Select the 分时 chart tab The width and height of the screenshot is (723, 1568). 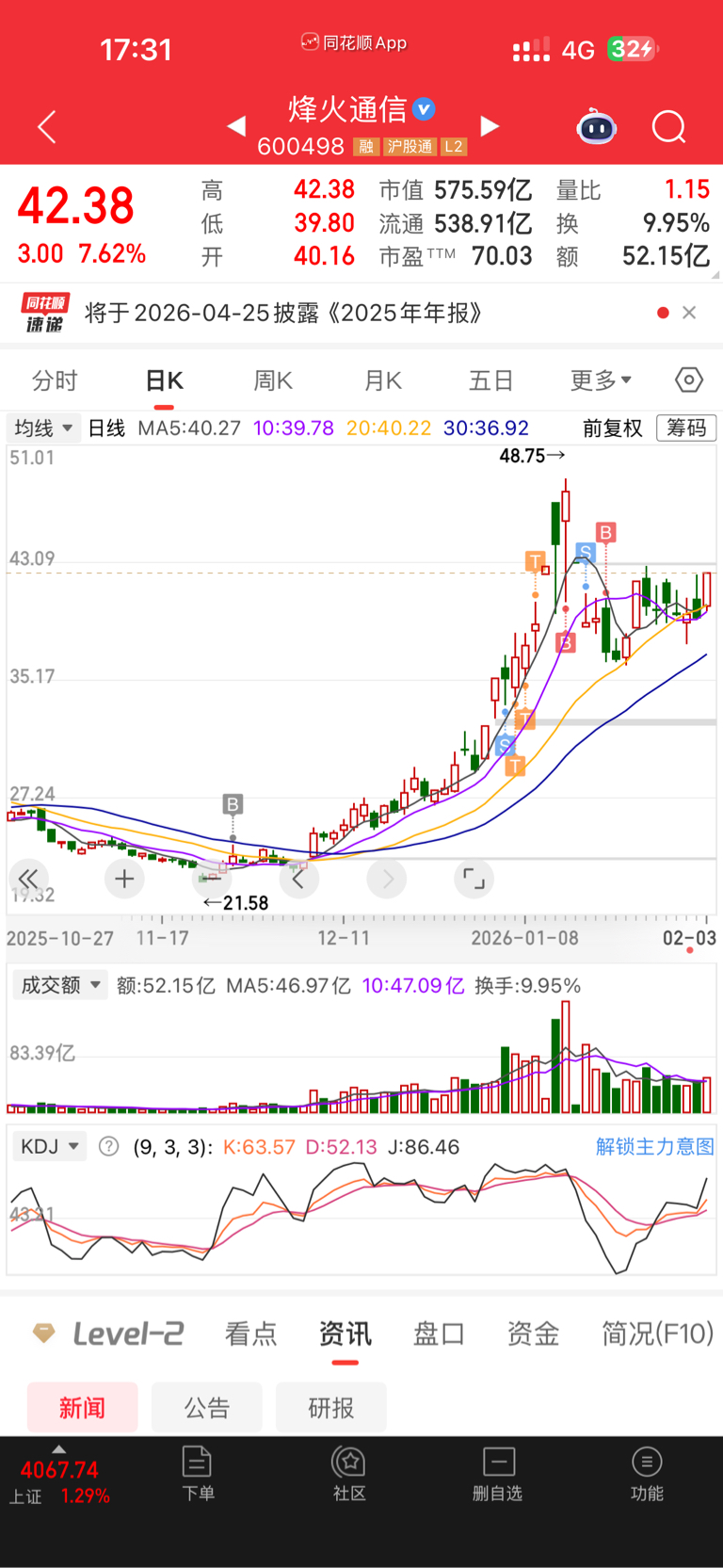pyautogui.click(x=55, y=380)
